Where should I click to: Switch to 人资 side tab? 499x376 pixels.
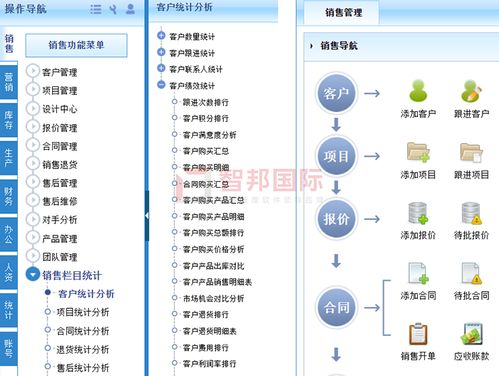[9, 272]
